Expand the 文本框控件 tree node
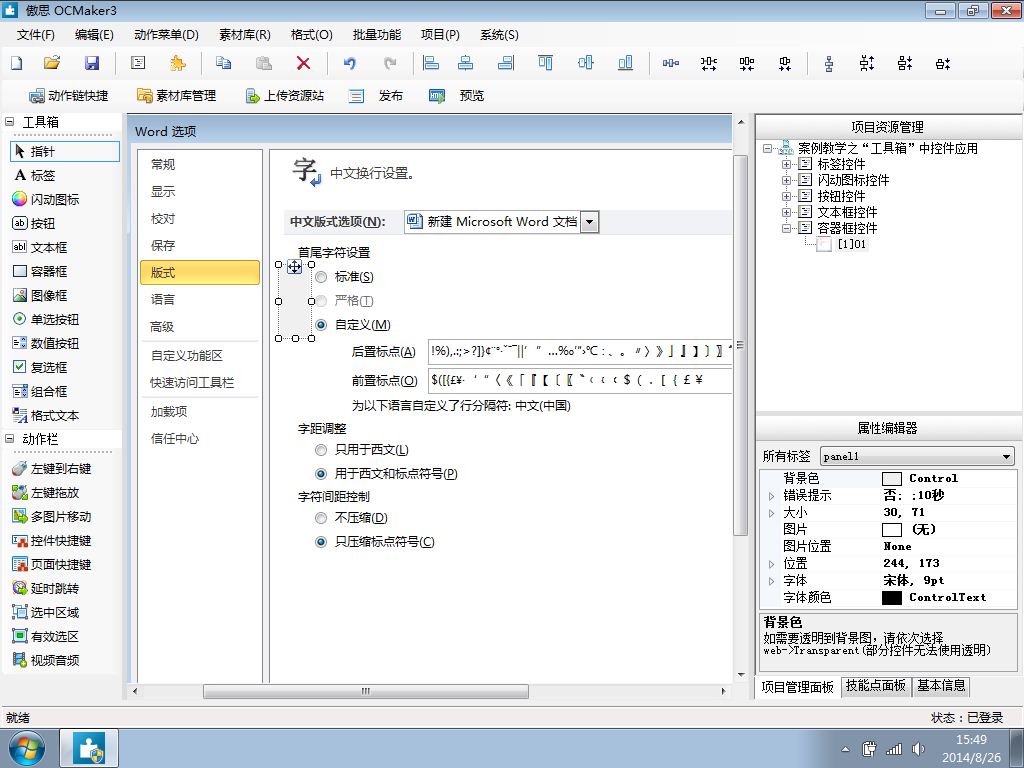Screen dimensions: 1024x768 tap(786, 212)
